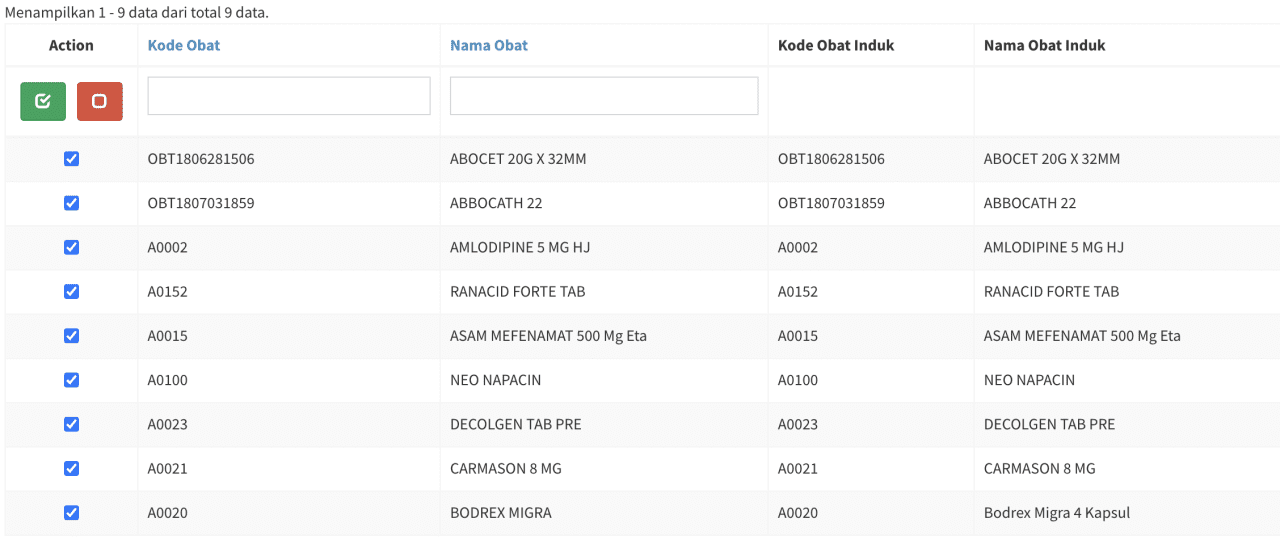Click the Bodrex Migra 4 Kapsul cell
Image resolution: width=1280 pixels, height=557 pixels.
click(1056, 513)
